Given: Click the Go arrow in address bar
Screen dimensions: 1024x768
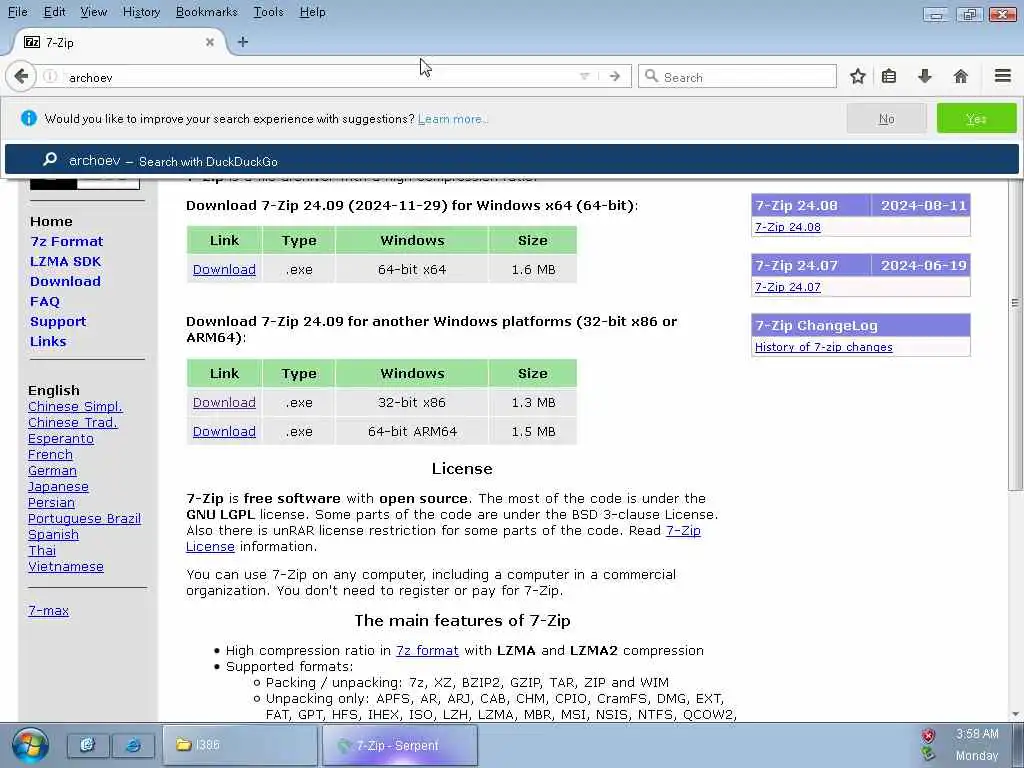Looking at the screenshot, I should (x=615, y=76).
